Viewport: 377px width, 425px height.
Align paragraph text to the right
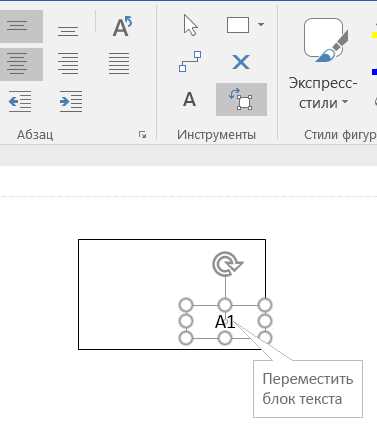pos(68,63)
